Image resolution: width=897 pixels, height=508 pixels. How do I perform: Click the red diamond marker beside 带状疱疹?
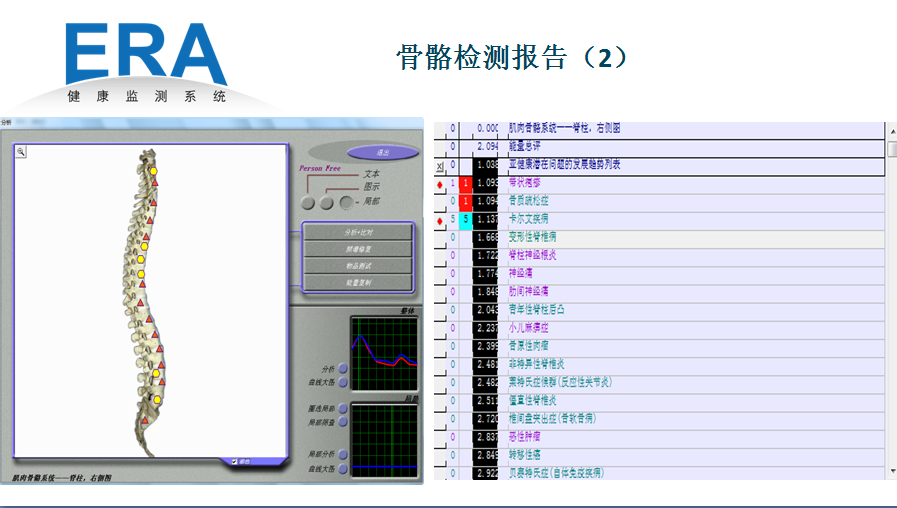440,185
